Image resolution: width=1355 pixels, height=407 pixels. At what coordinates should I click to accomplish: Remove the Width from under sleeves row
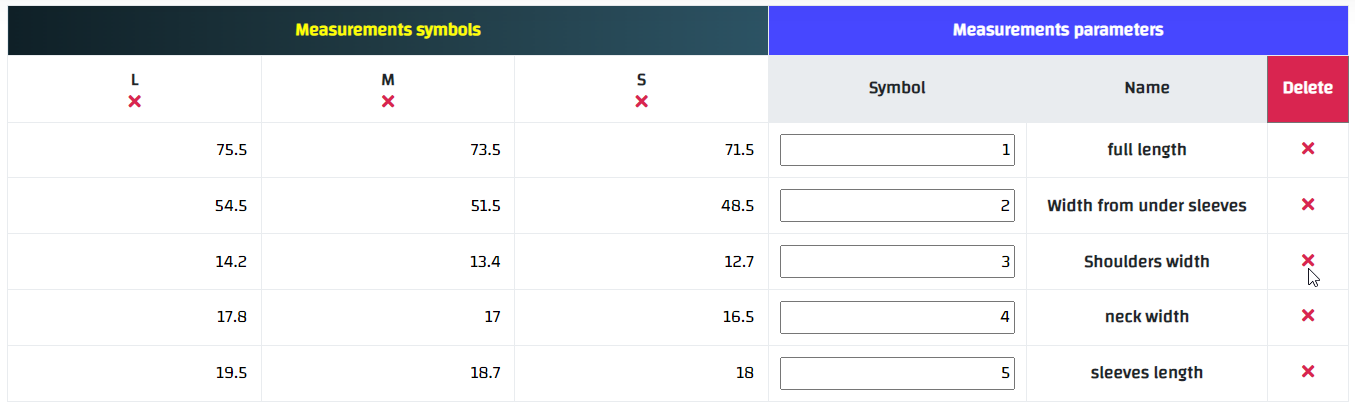pyautogui.click(x=1307, y=205)
